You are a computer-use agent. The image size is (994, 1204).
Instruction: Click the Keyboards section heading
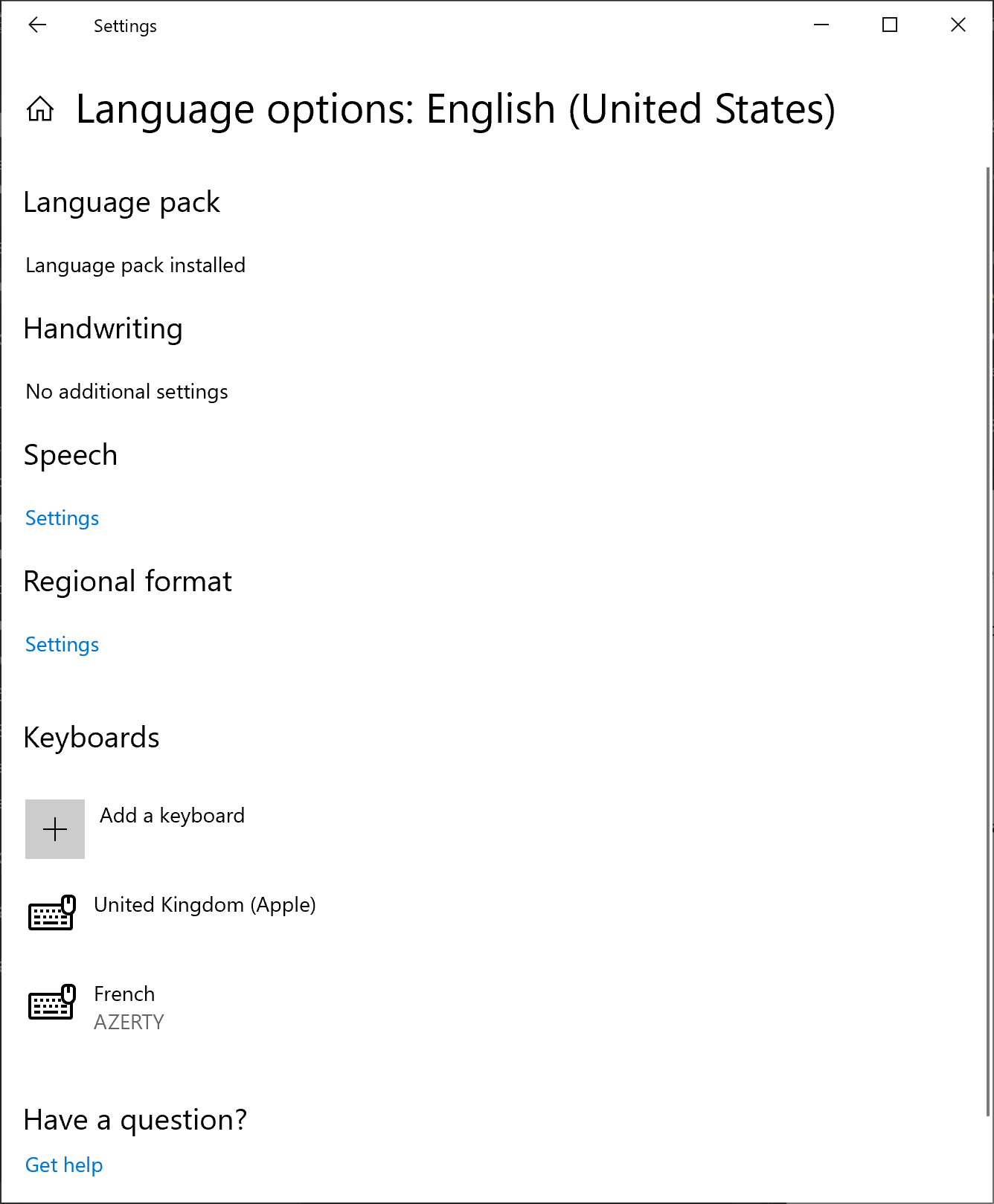92,737
